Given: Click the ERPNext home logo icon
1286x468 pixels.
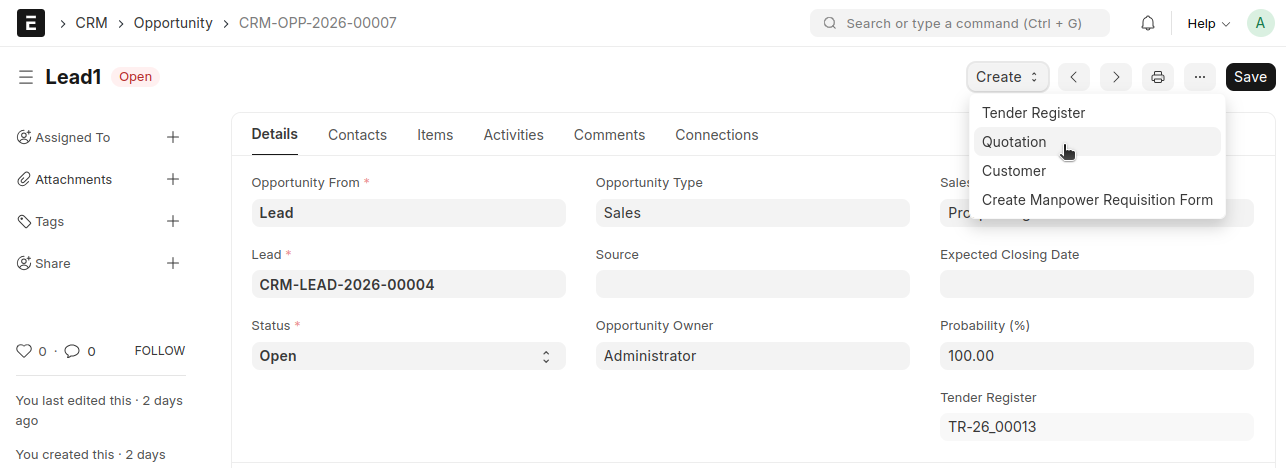Looking at the screenshot, I should point(31,23).
